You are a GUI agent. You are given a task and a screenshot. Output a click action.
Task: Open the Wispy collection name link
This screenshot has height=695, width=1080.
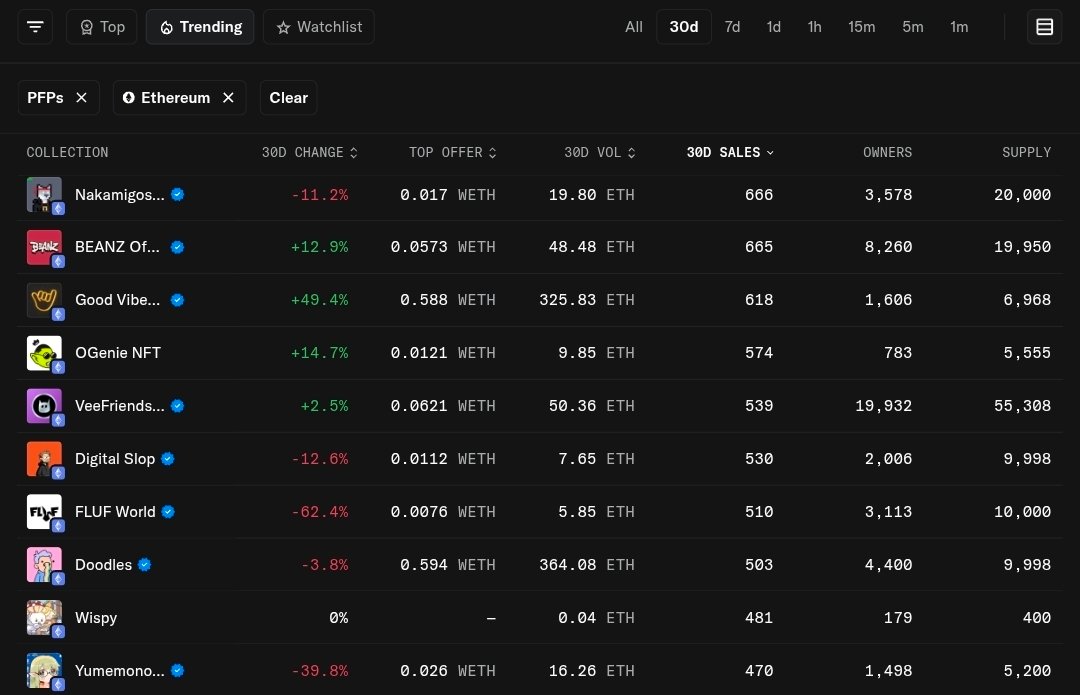pos(96,618)
